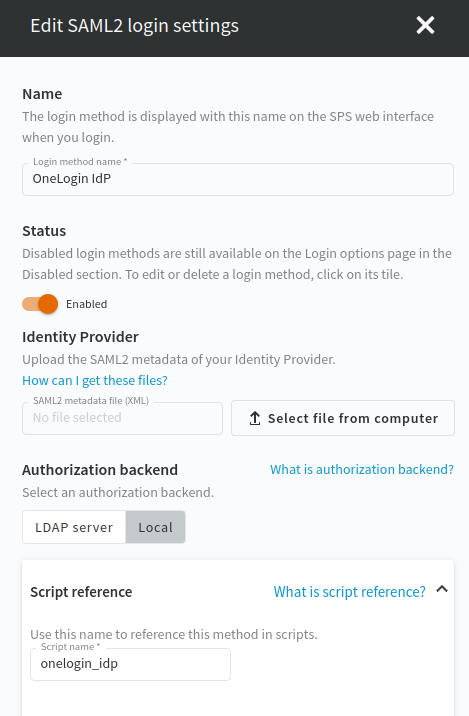Click Select file from computer button

pos(343,418)
